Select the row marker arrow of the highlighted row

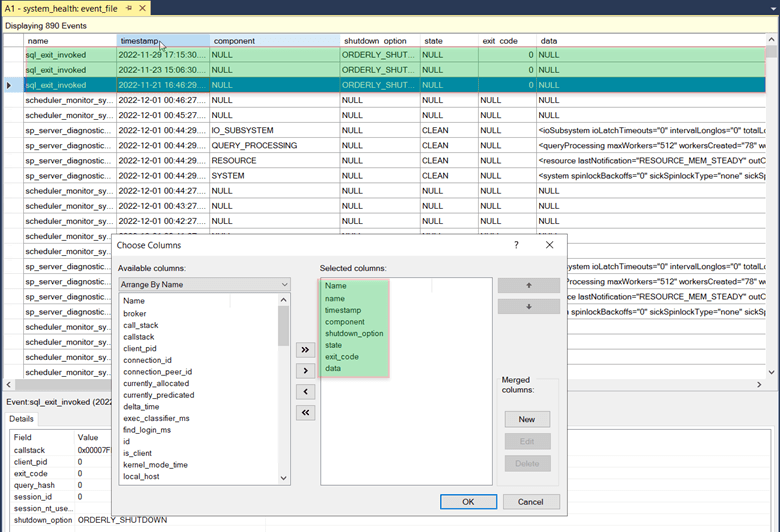click(x=9, y=85)
